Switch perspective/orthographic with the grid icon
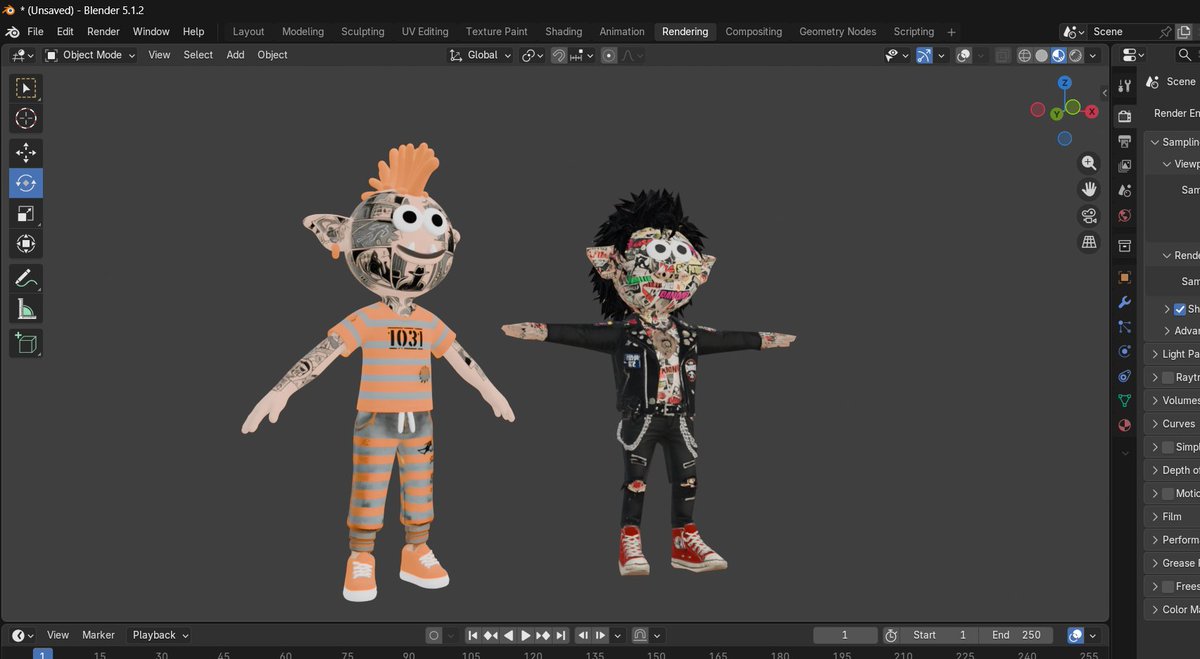This screenshot has height=659, width=1200. click(1089, 242)
